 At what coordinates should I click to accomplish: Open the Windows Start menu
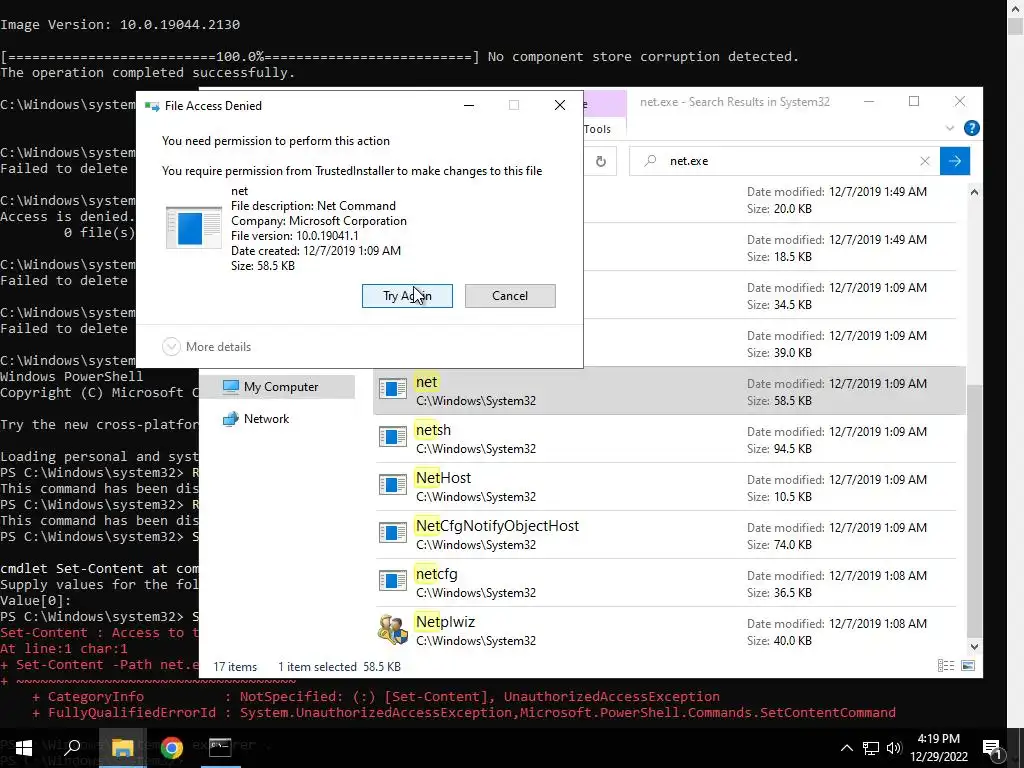(x=24, y=748)
